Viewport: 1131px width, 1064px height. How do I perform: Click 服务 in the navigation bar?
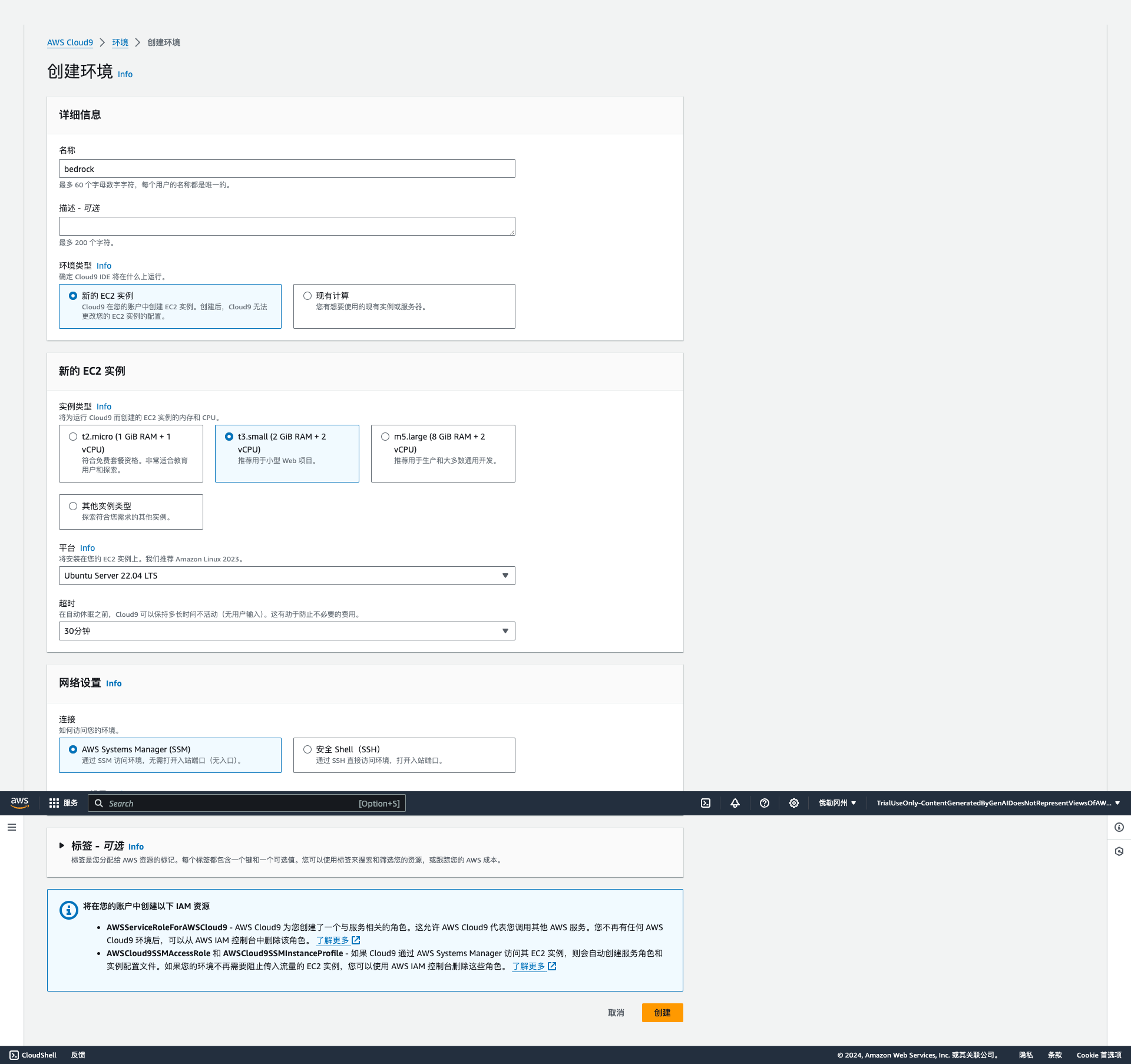[x=71, y=803]
